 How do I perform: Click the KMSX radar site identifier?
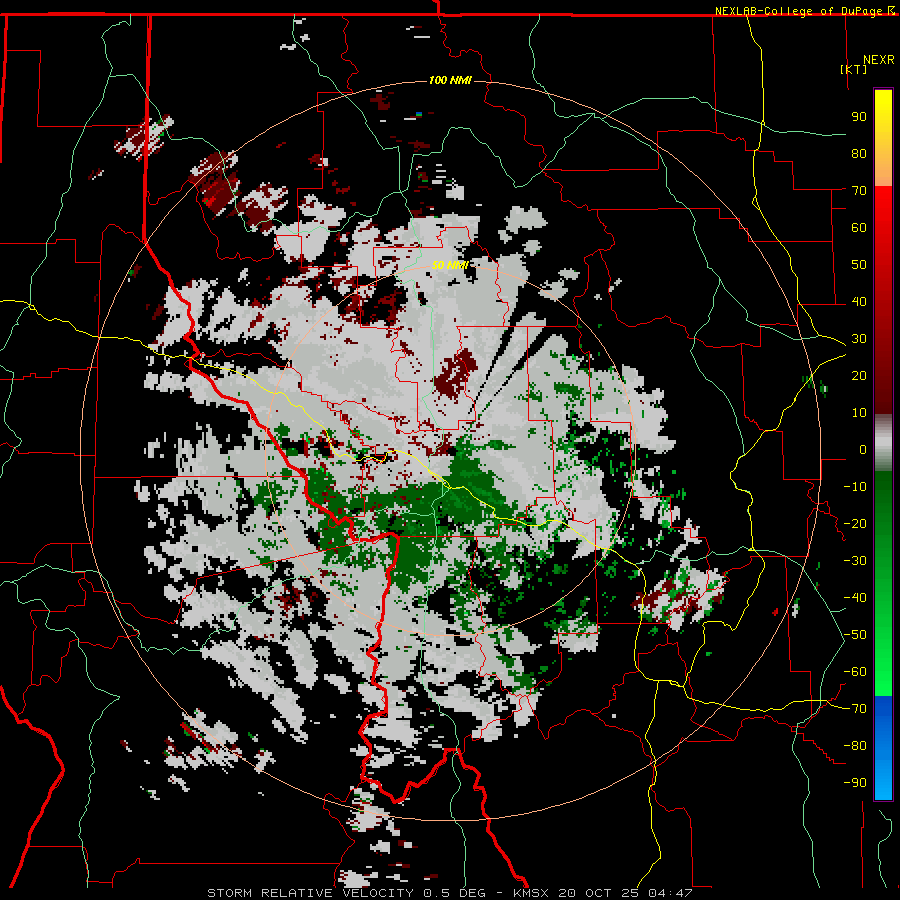coord(531,893)
